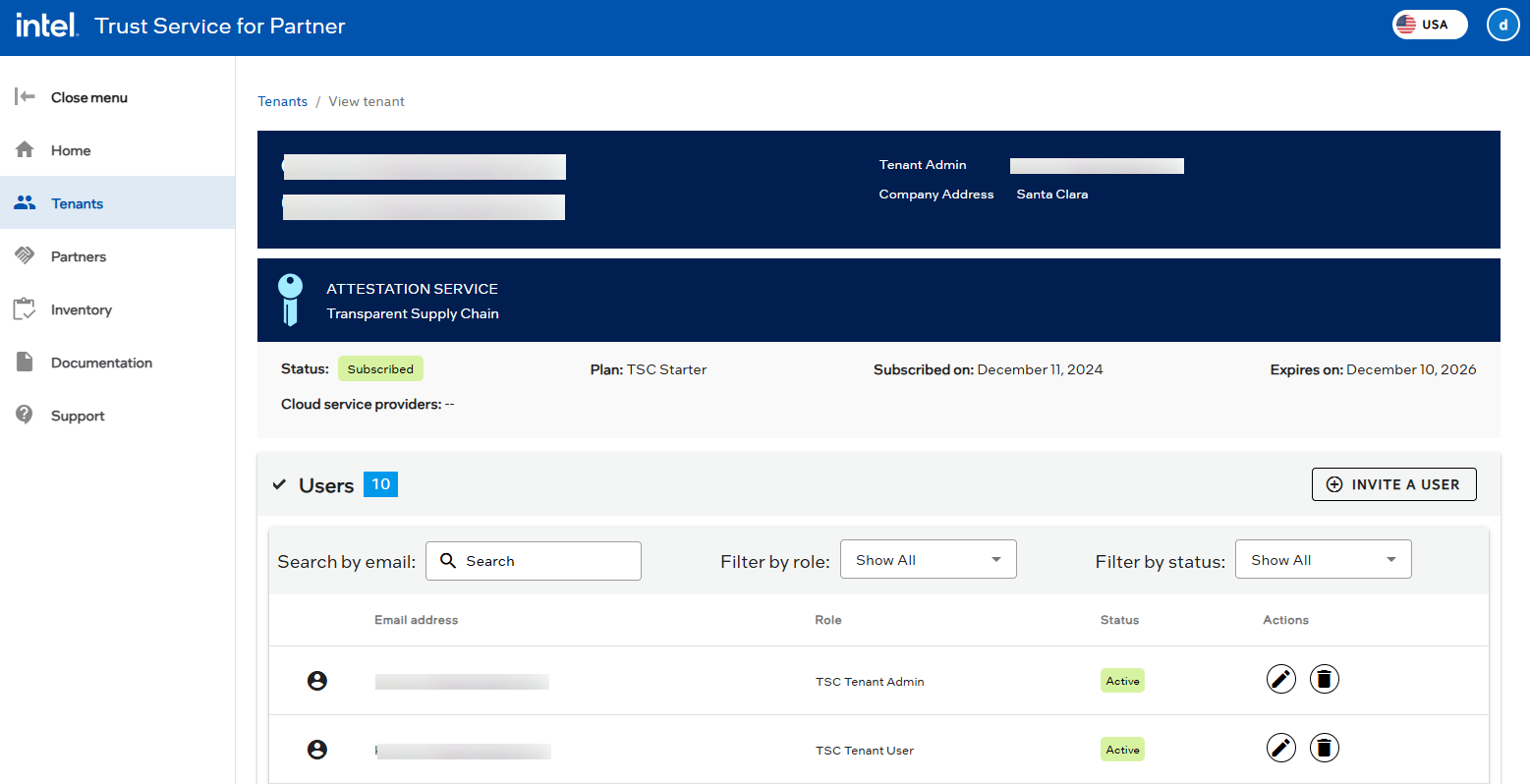Click Invite a User button
Image resolution: width=1530 pixels, height=784 pixels.
(x=1393, y=484)
